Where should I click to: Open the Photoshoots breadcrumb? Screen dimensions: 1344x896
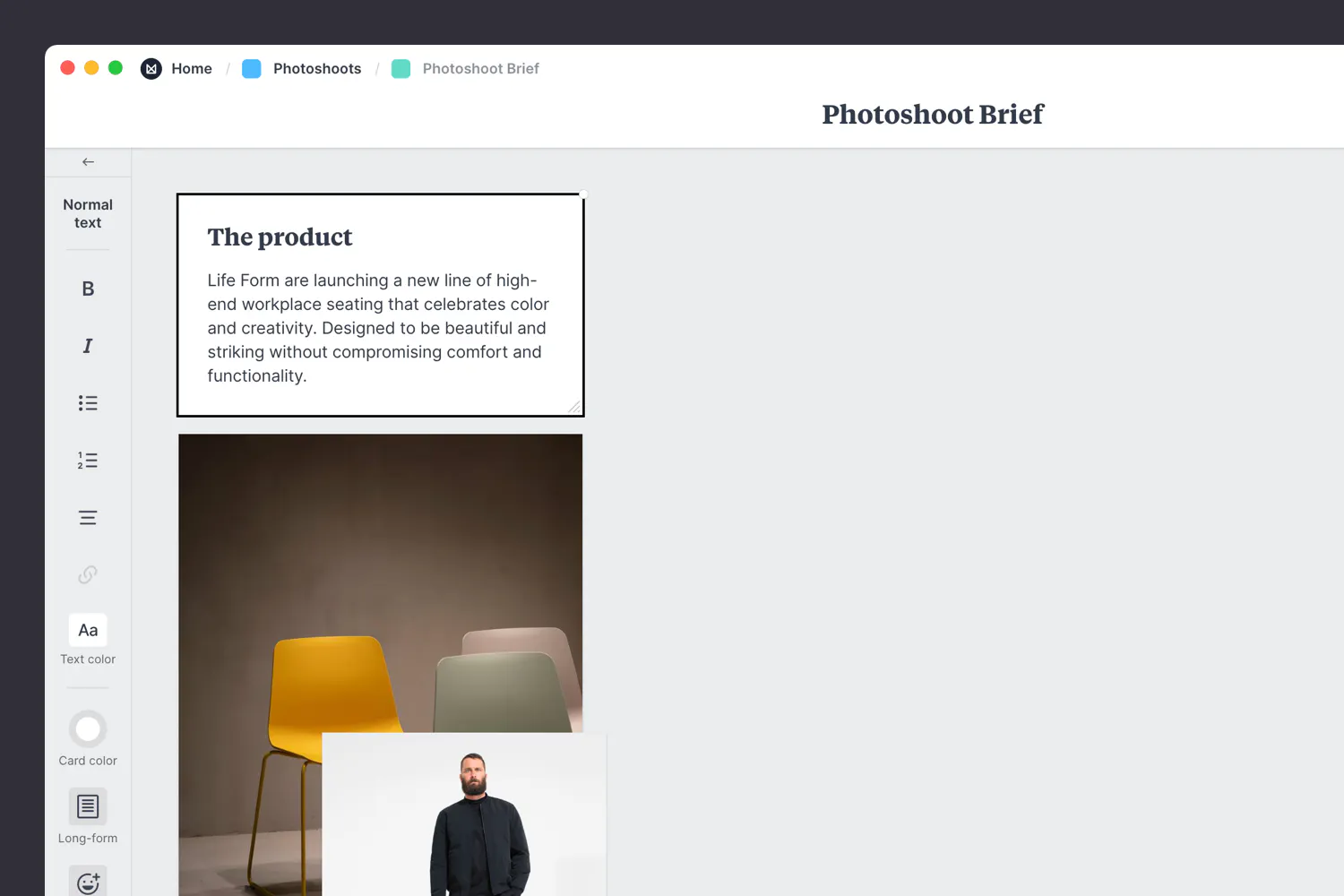tap(317, 69)
